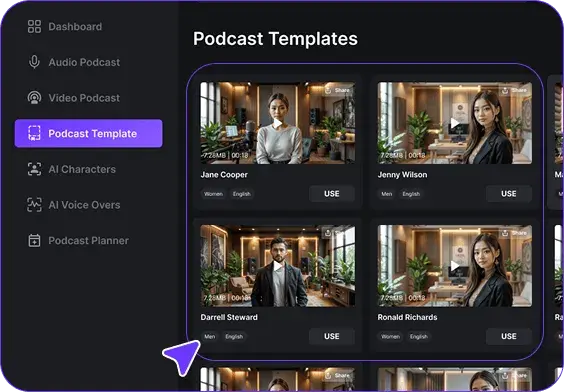564x392 pixels.
Task: Click Men tag on Darrell Steward card
Action: 210,337
